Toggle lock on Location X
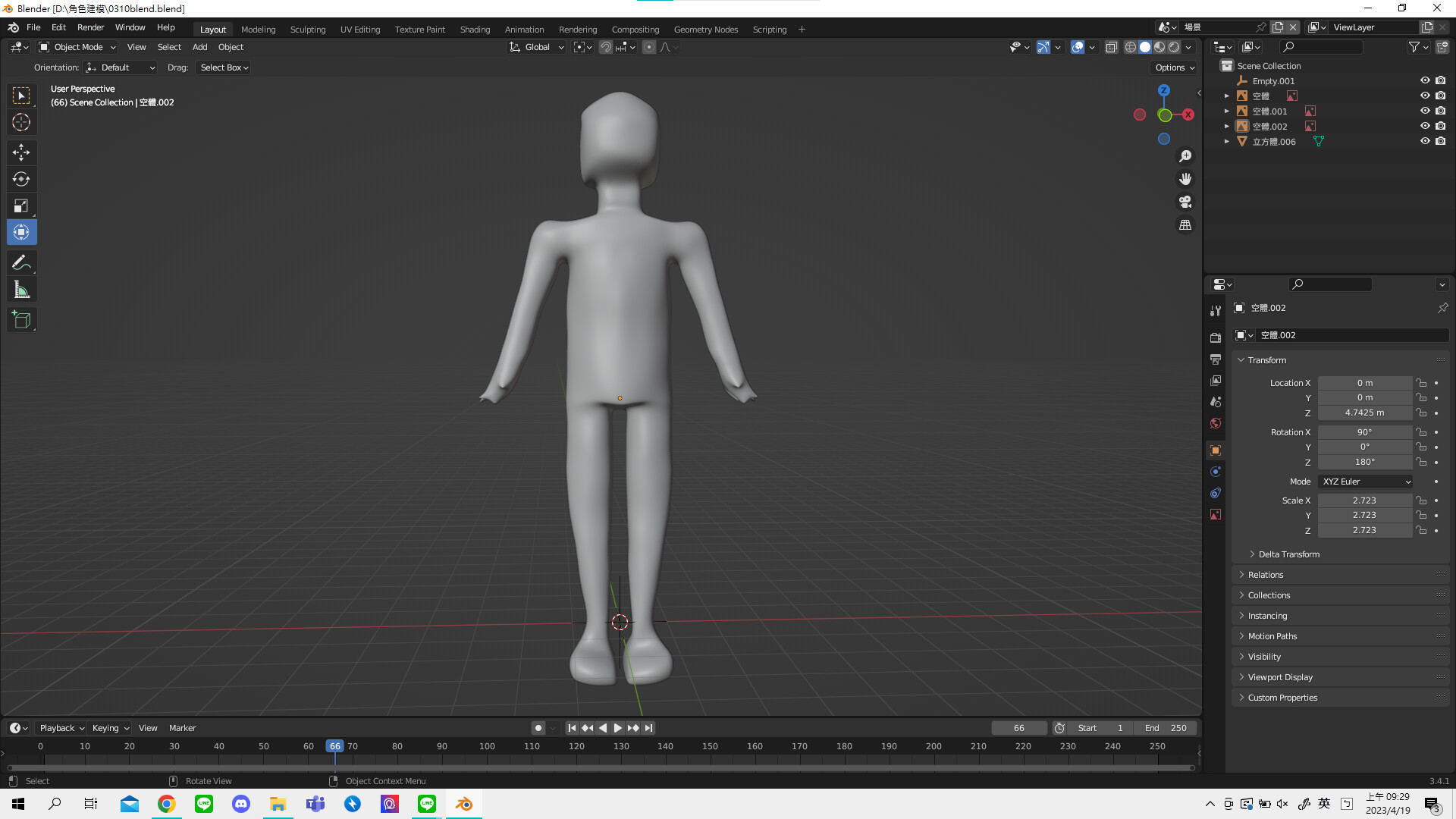1456x819 pixels. pyautogui.click(x=1422, y=383)
